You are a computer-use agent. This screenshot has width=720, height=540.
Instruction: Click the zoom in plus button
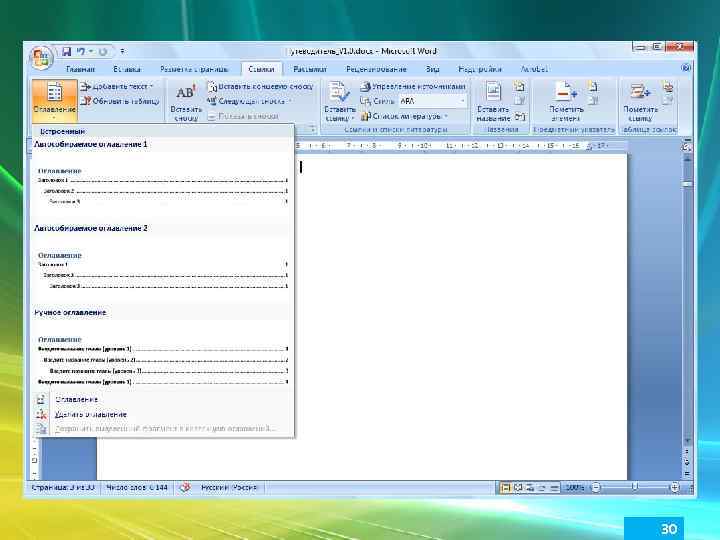click(x=675, y=488)
